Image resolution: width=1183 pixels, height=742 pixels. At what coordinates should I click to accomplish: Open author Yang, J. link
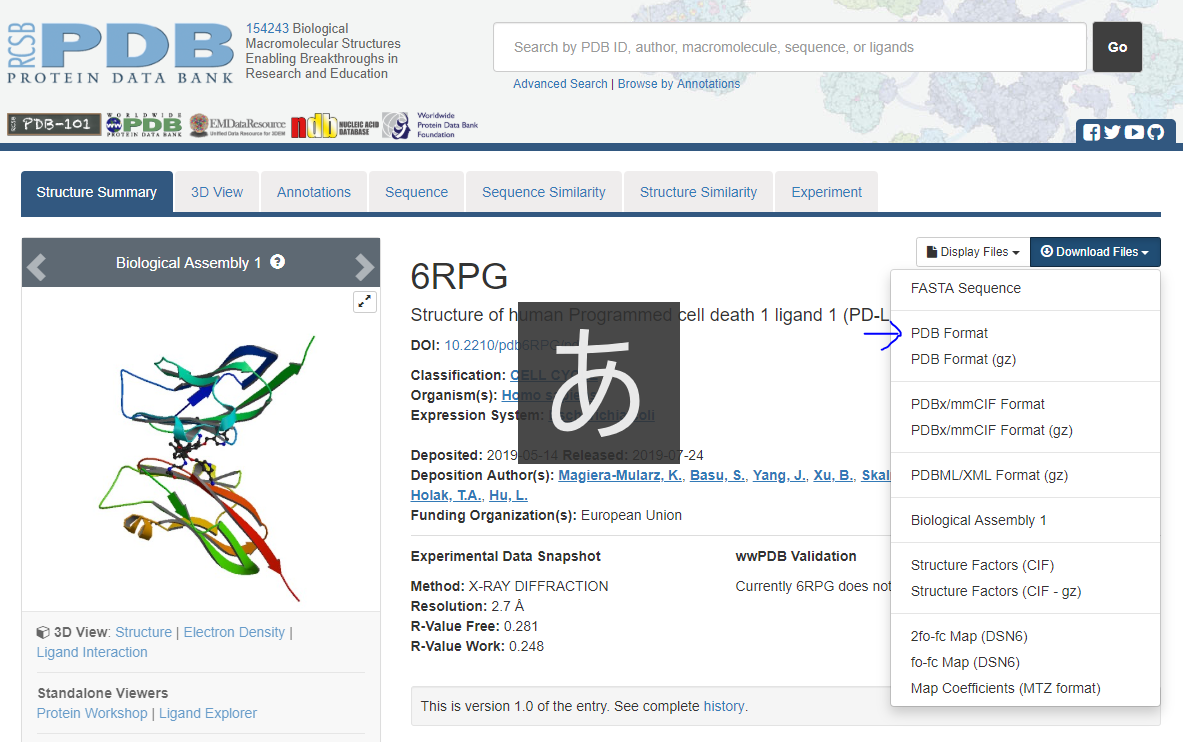click(779, 475)
